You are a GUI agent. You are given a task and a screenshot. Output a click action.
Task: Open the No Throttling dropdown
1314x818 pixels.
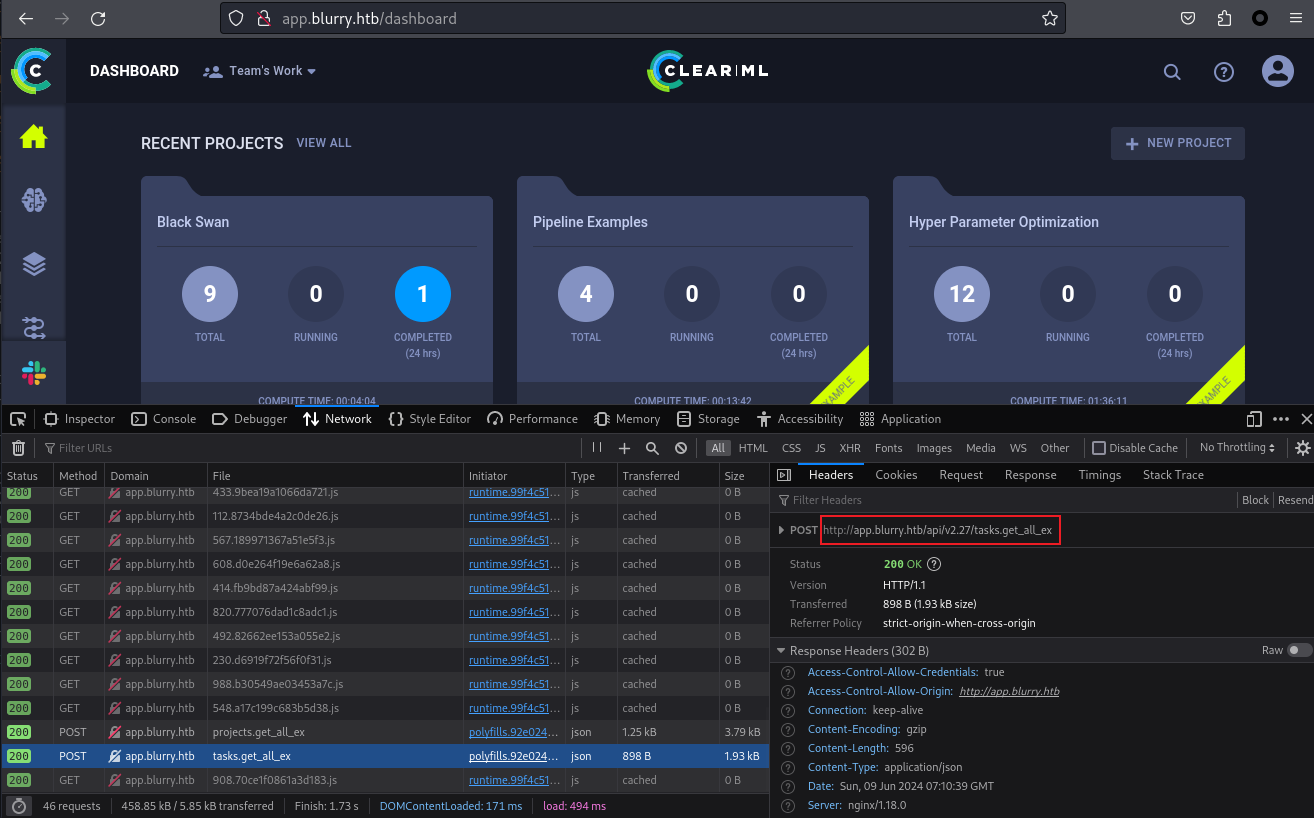(1238, 448)
